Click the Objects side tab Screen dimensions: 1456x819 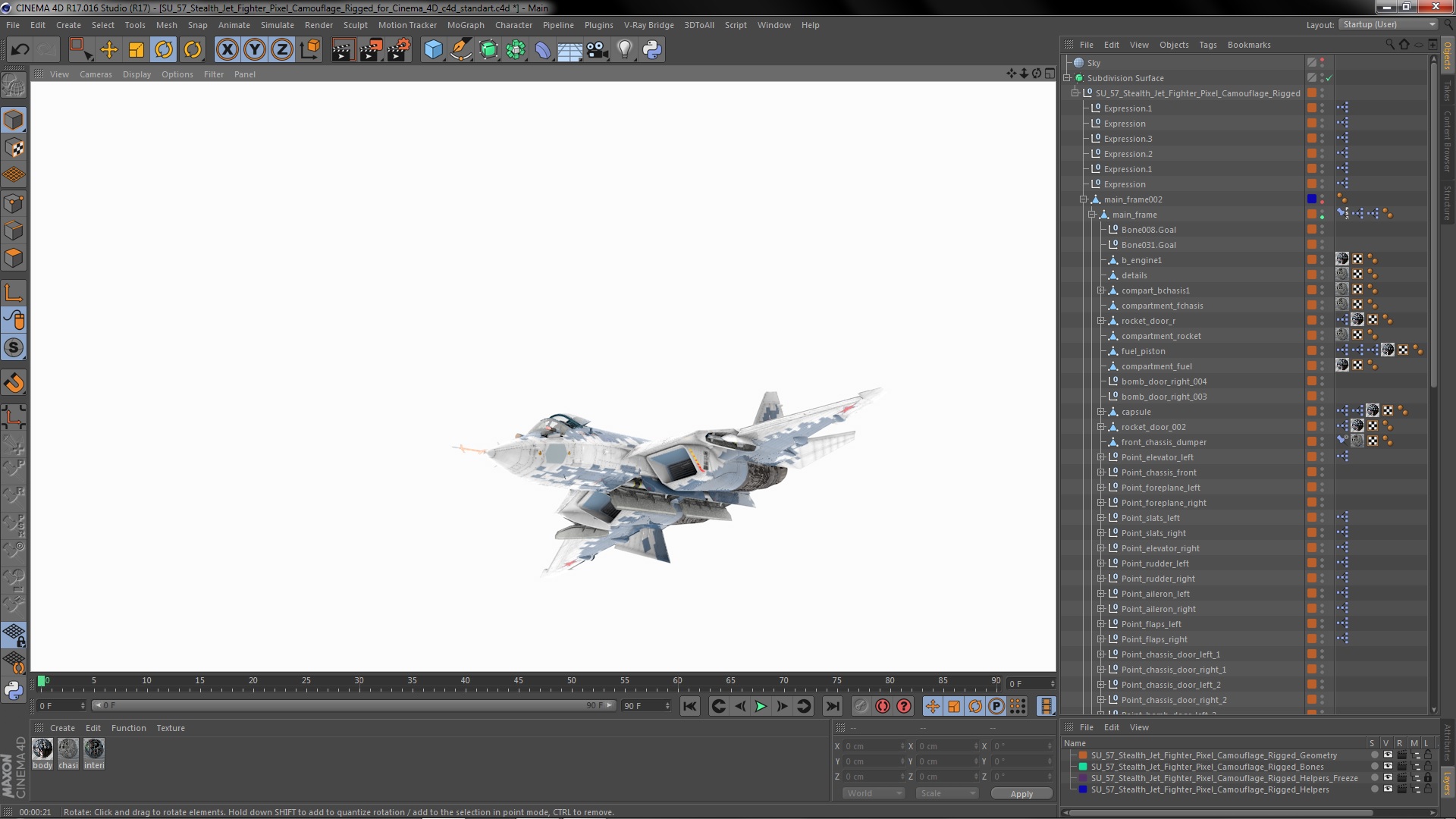[x=1448, y=55]
